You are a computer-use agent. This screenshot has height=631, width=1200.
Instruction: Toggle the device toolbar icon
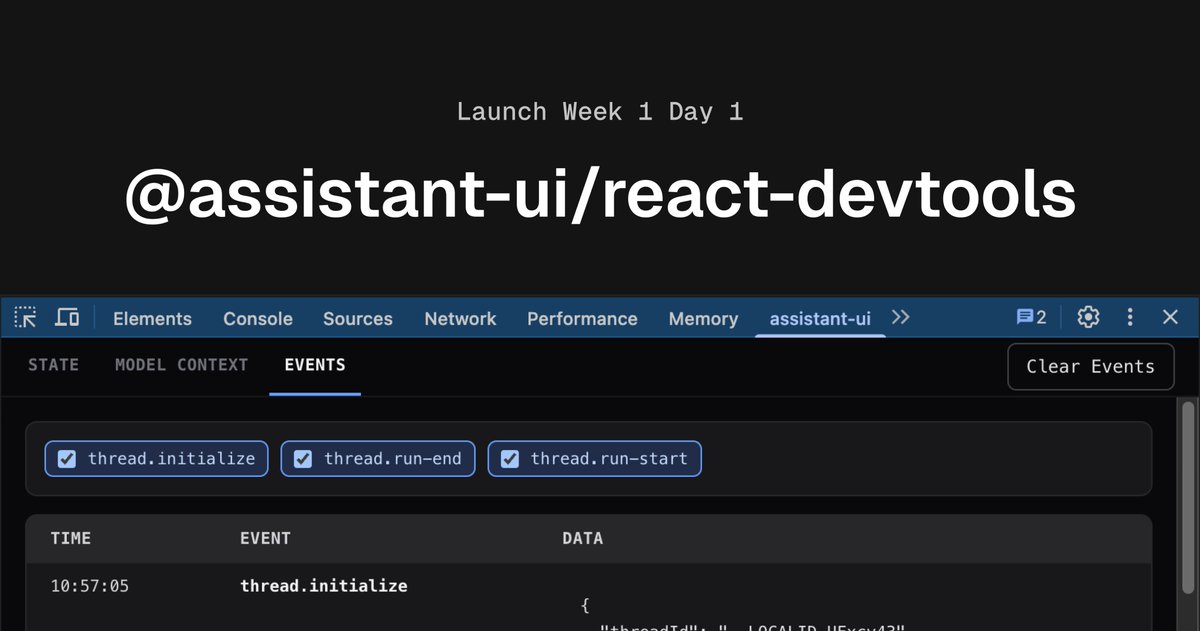click(67, 318)
